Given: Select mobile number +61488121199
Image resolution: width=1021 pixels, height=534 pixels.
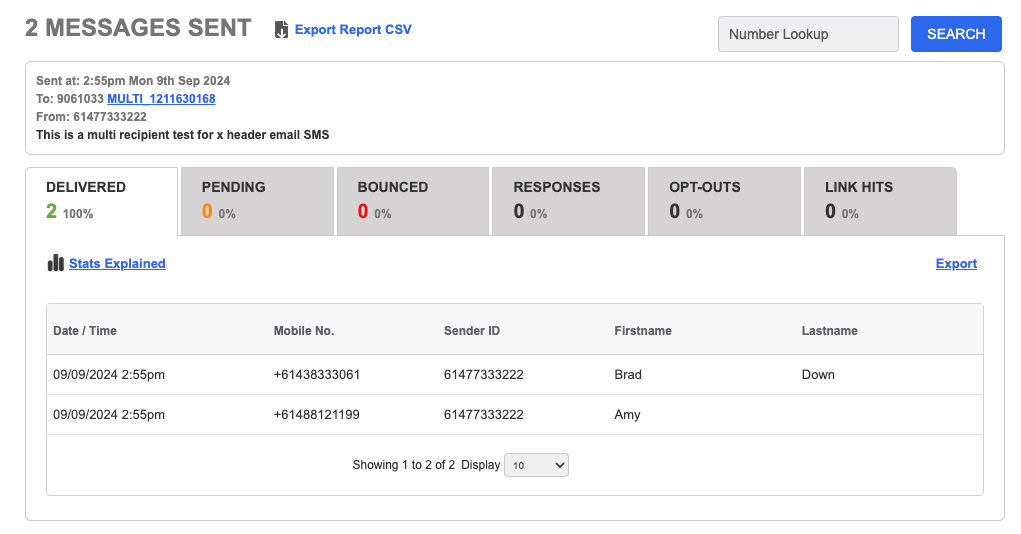Looking at the screenshot, I should [x=316, y=414].
